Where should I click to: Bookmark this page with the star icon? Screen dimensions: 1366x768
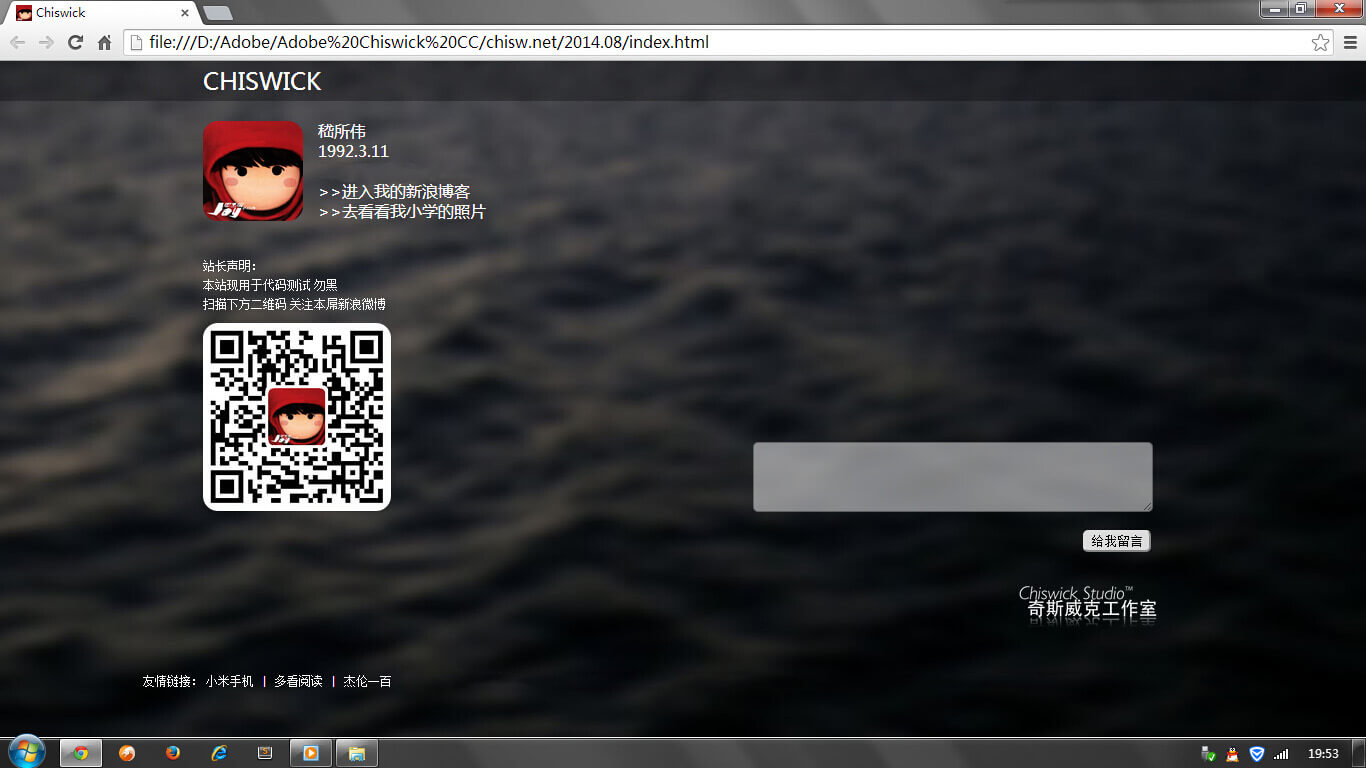1320,43
